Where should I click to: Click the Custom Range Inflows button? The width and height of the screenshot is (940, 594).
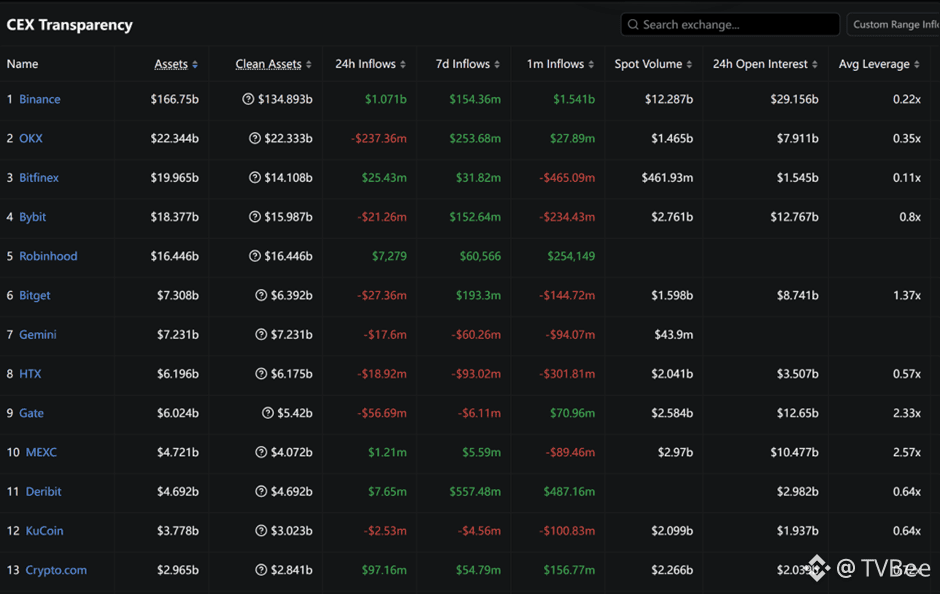pyautogui.click(x=893, y=25)
